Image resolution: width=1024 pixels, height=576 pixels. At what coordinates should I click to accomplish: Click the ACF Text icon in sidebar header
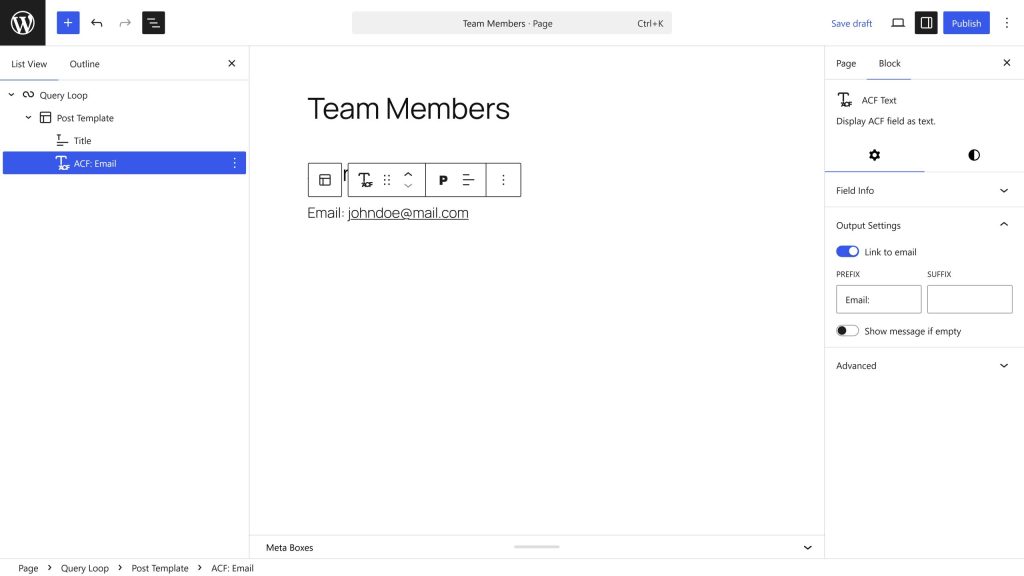tap(844, 100)
